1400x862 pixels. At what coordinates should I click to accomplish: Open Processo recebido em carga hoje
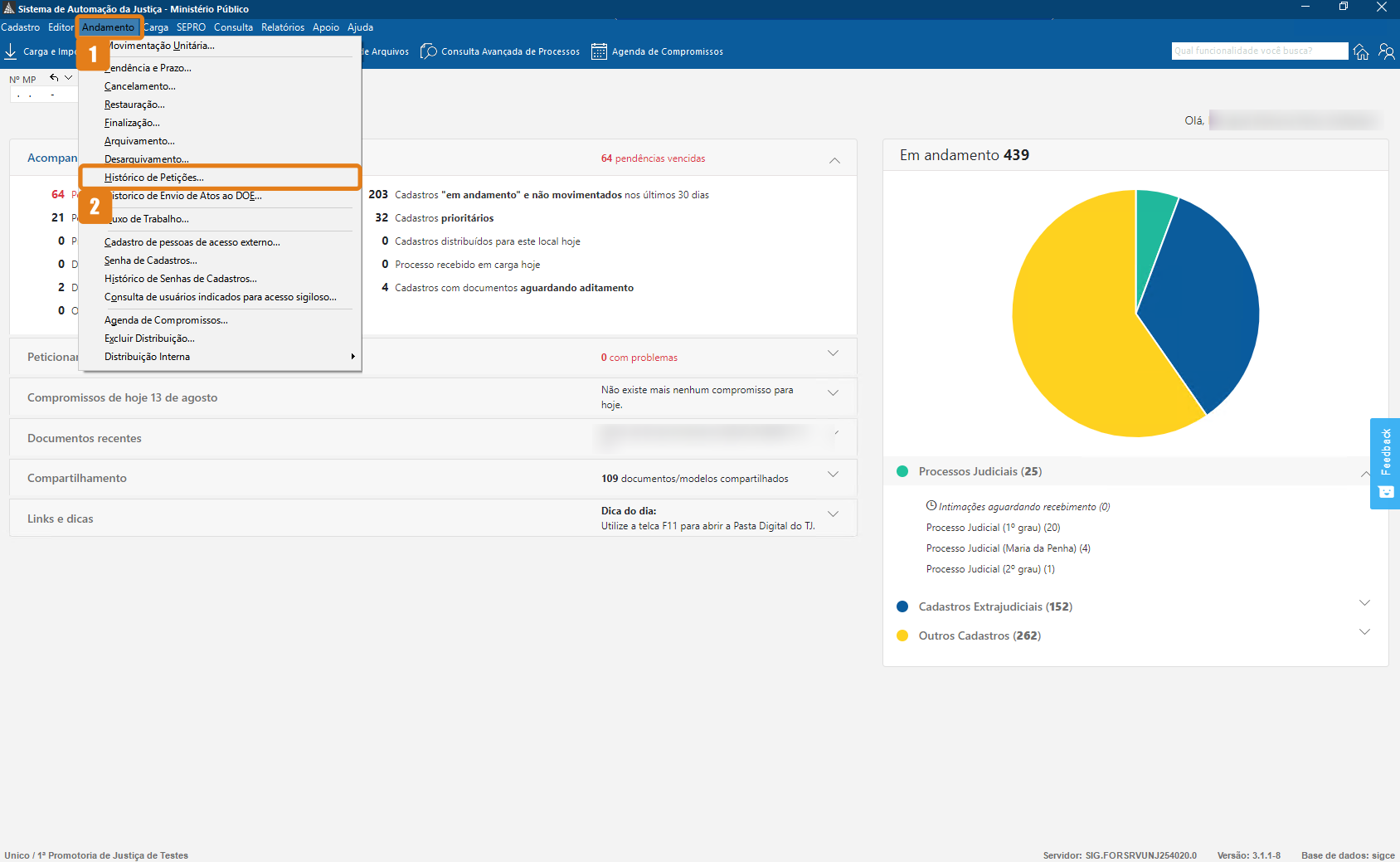click(467, 265)
